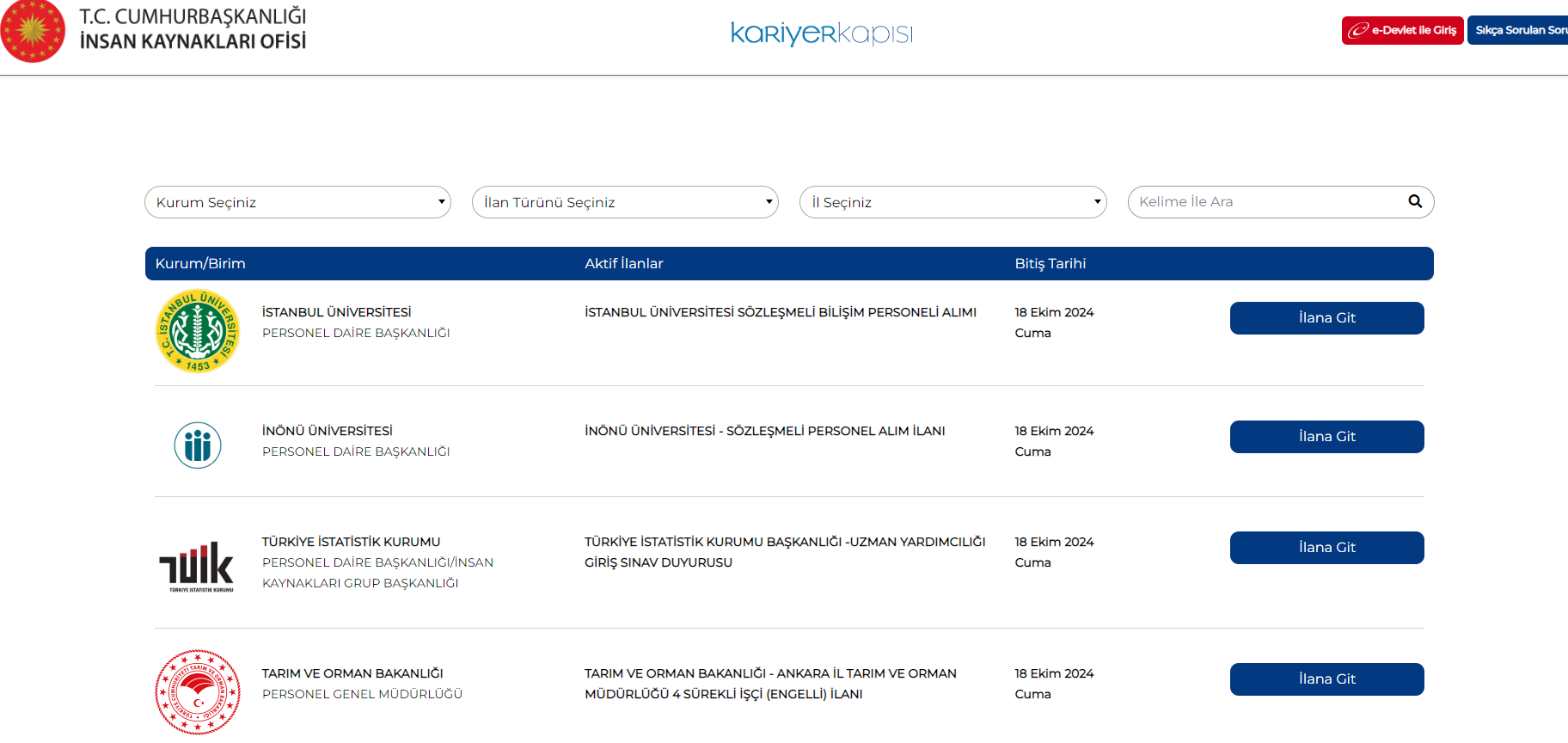Open the Kurum Seçiniz dropdown

[297, 202]
